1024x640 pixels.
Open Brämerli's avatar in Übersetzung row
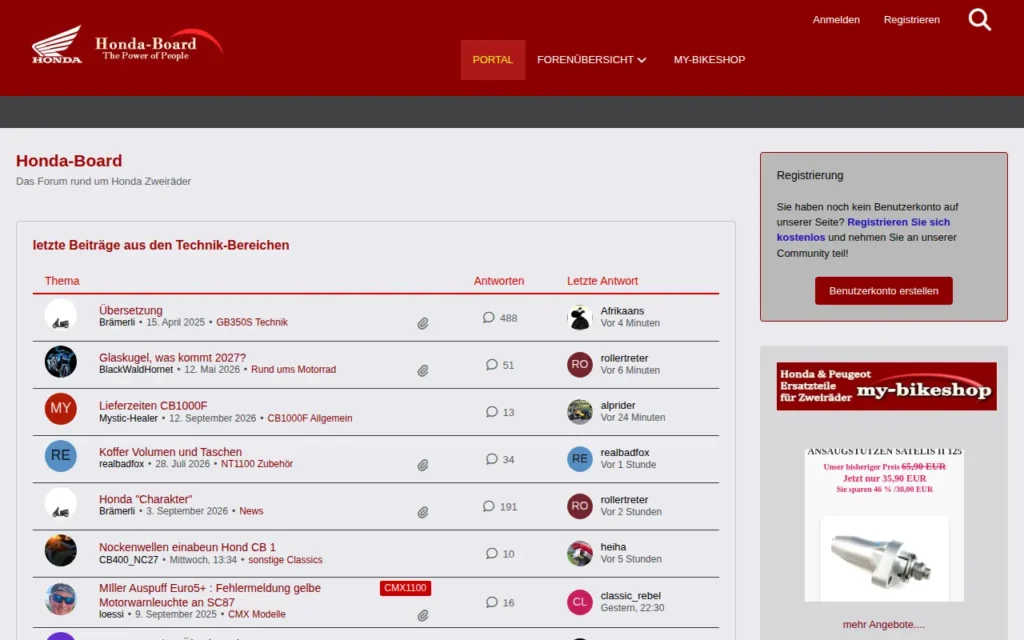point(61,315)
